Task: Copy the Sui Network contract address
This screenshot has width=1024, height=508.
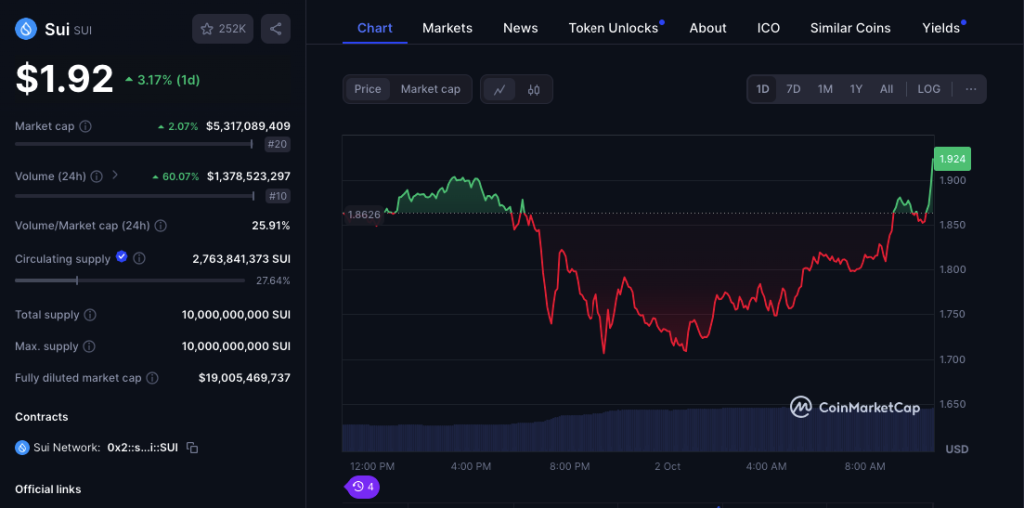Action: point(193,448)
